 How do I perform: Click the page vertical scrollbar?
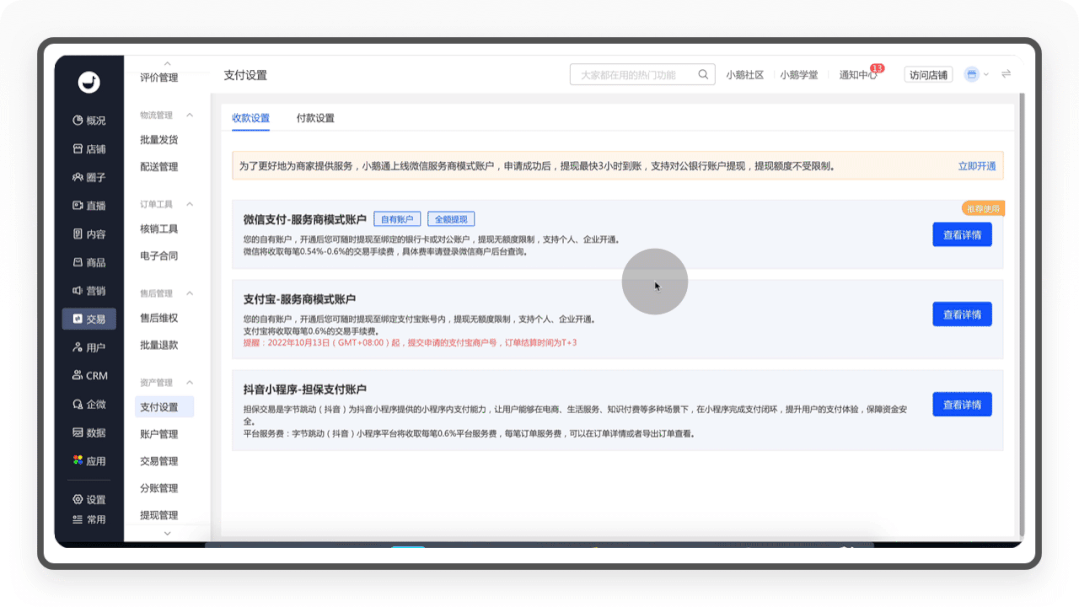click(x=1021, y=314)
